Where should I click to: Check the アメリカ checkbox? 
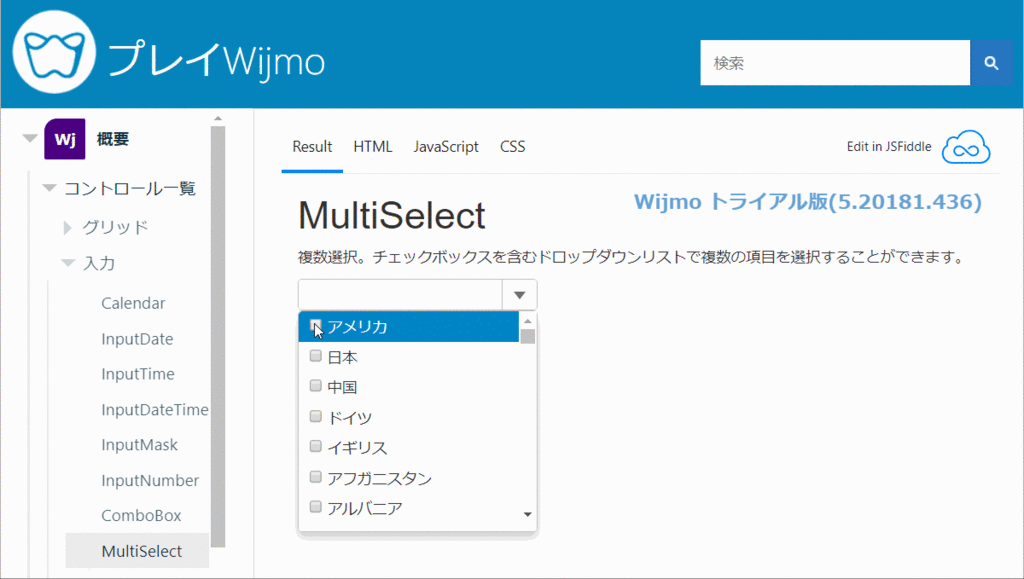click(x=315, y=325)
